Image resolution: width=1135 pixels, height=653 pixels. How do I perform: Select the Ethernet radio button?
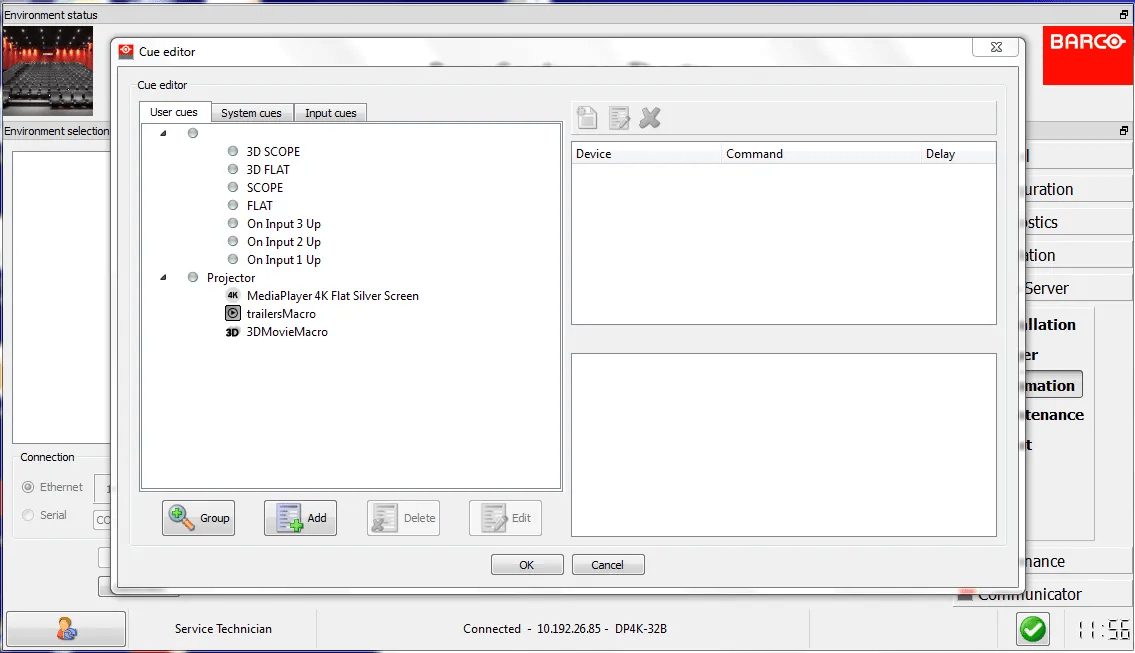(28, 488)
